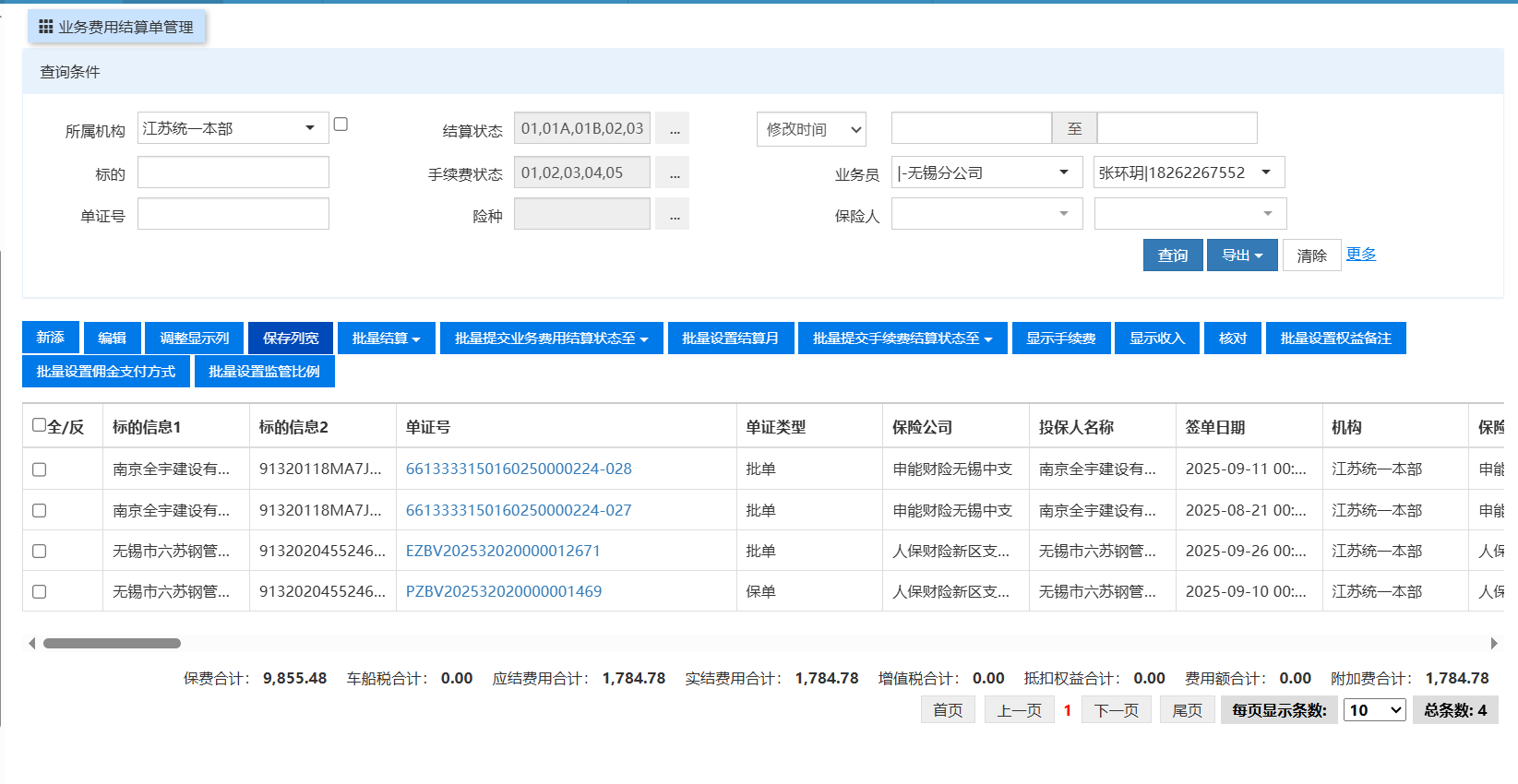Open the 批量提交业务费用结算状态至 menu
1518x784 pixels.
tap(551, 339)
